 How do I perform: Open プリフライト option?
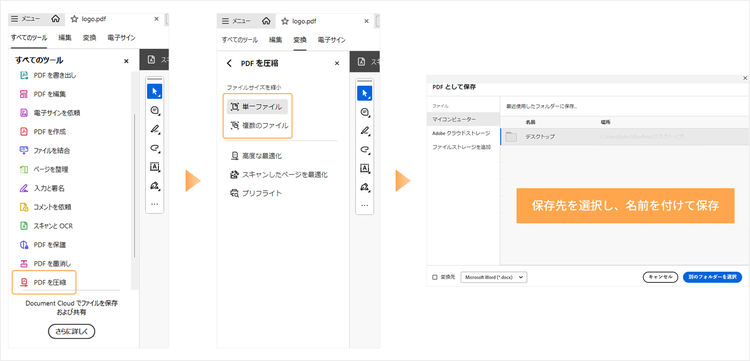(x=255, y=194)
